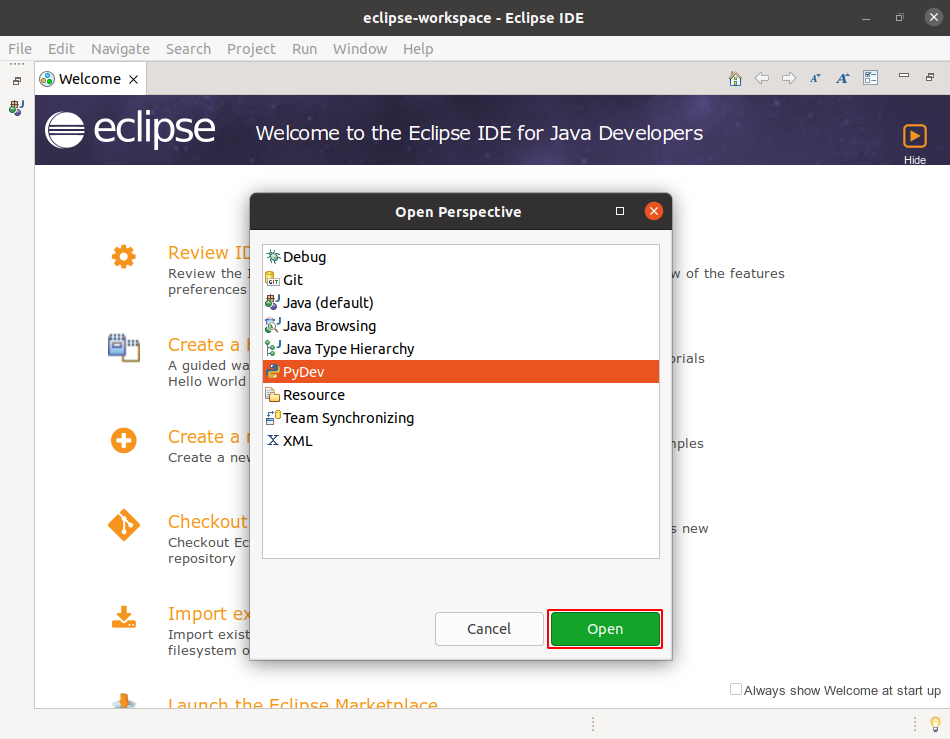
Task: Close the Welcome tab
Action: click(133, 79)
